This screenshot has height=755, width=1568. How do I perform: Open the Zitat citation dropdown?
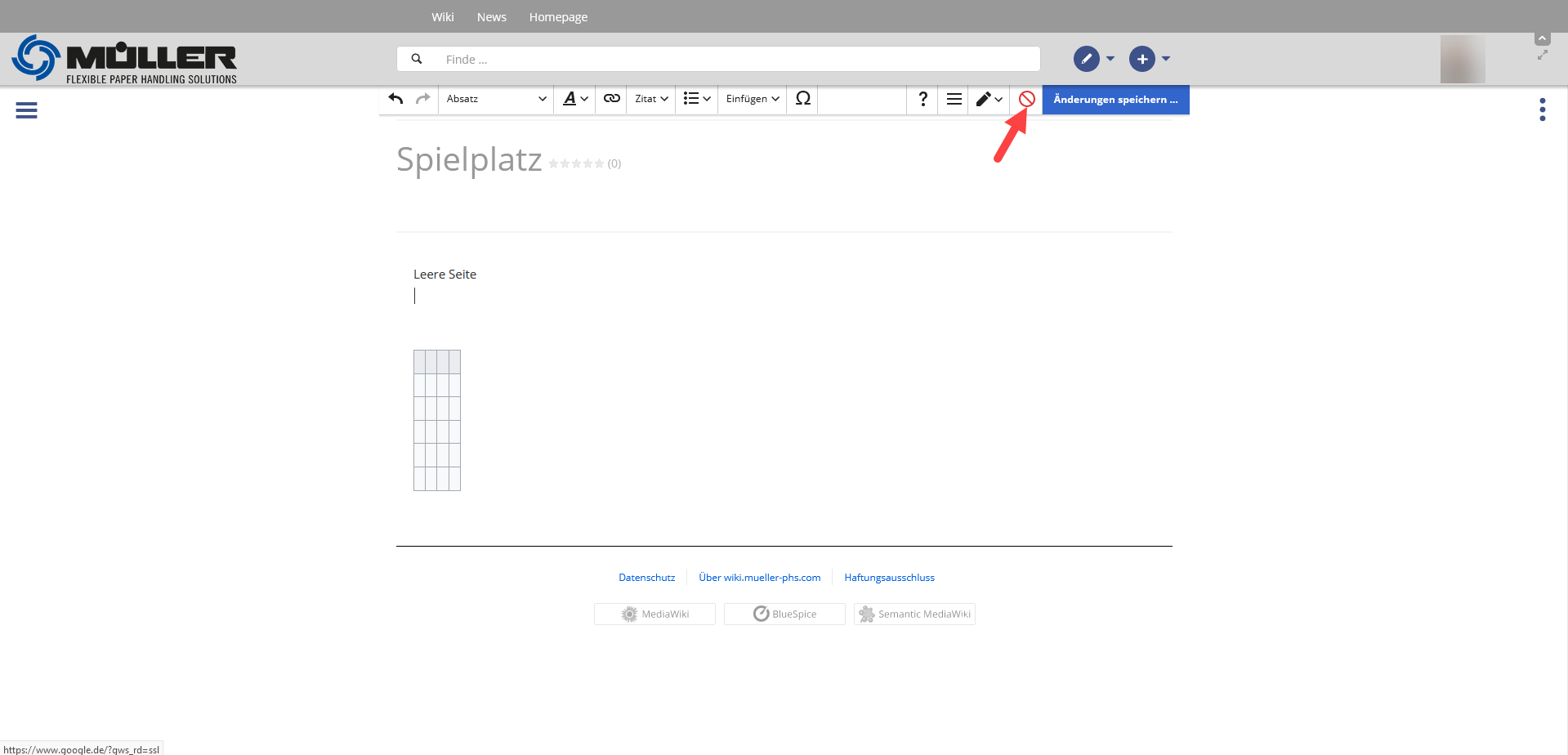click(x=651, y=99)
